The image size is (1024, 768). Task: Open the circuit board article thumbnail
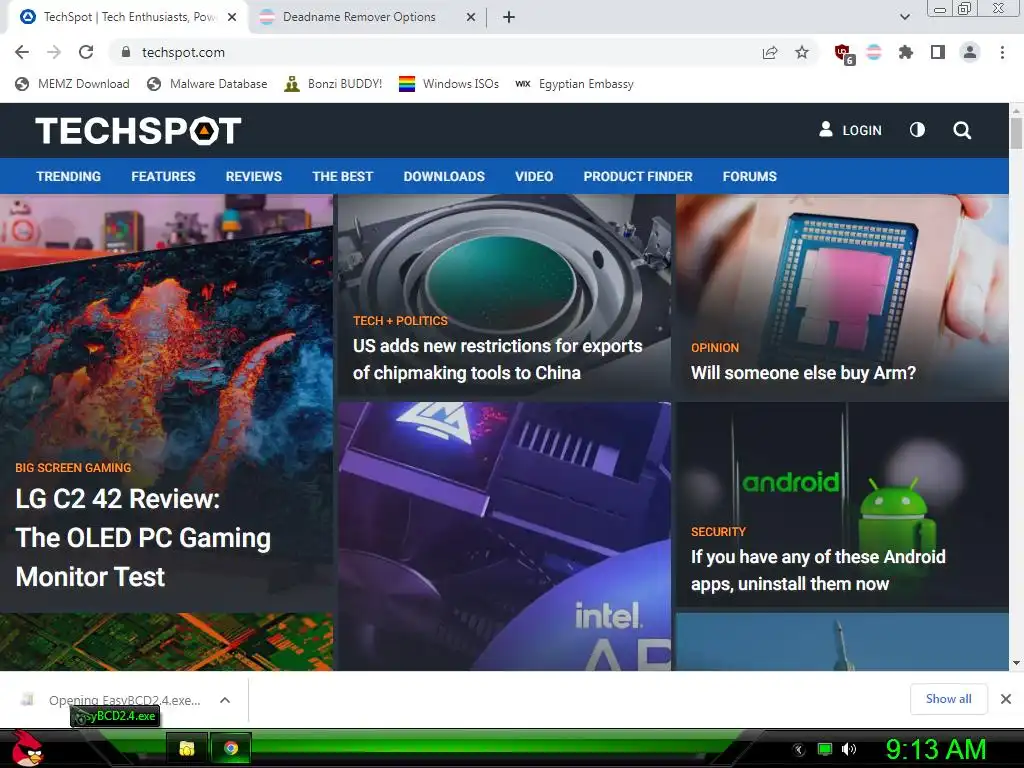(167, 641)
